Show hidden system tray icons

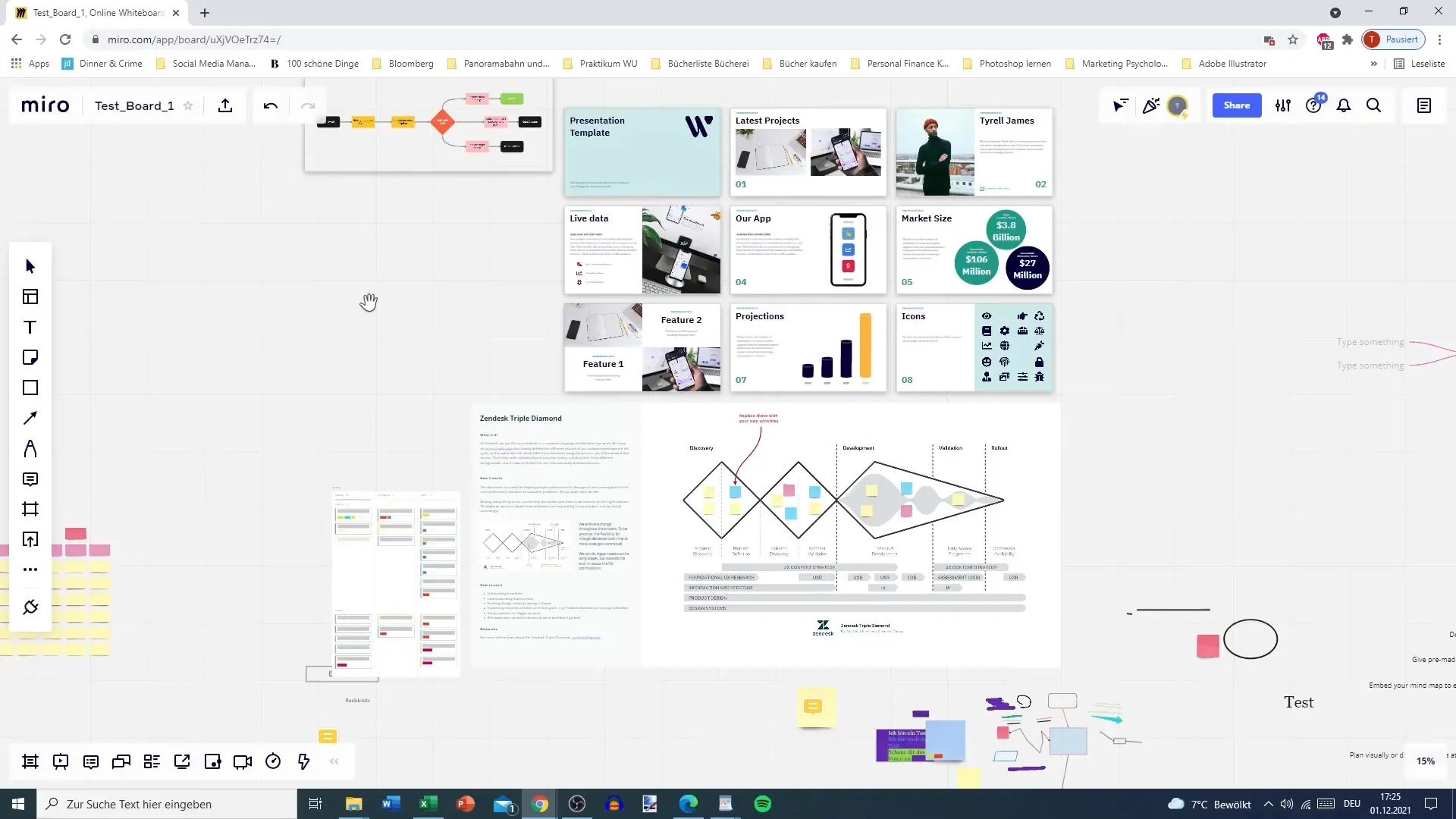1268,804
